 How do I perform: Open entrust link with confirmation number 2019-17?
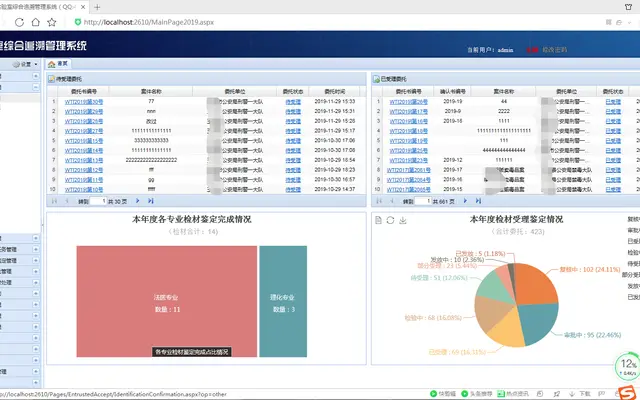[408, 170]
